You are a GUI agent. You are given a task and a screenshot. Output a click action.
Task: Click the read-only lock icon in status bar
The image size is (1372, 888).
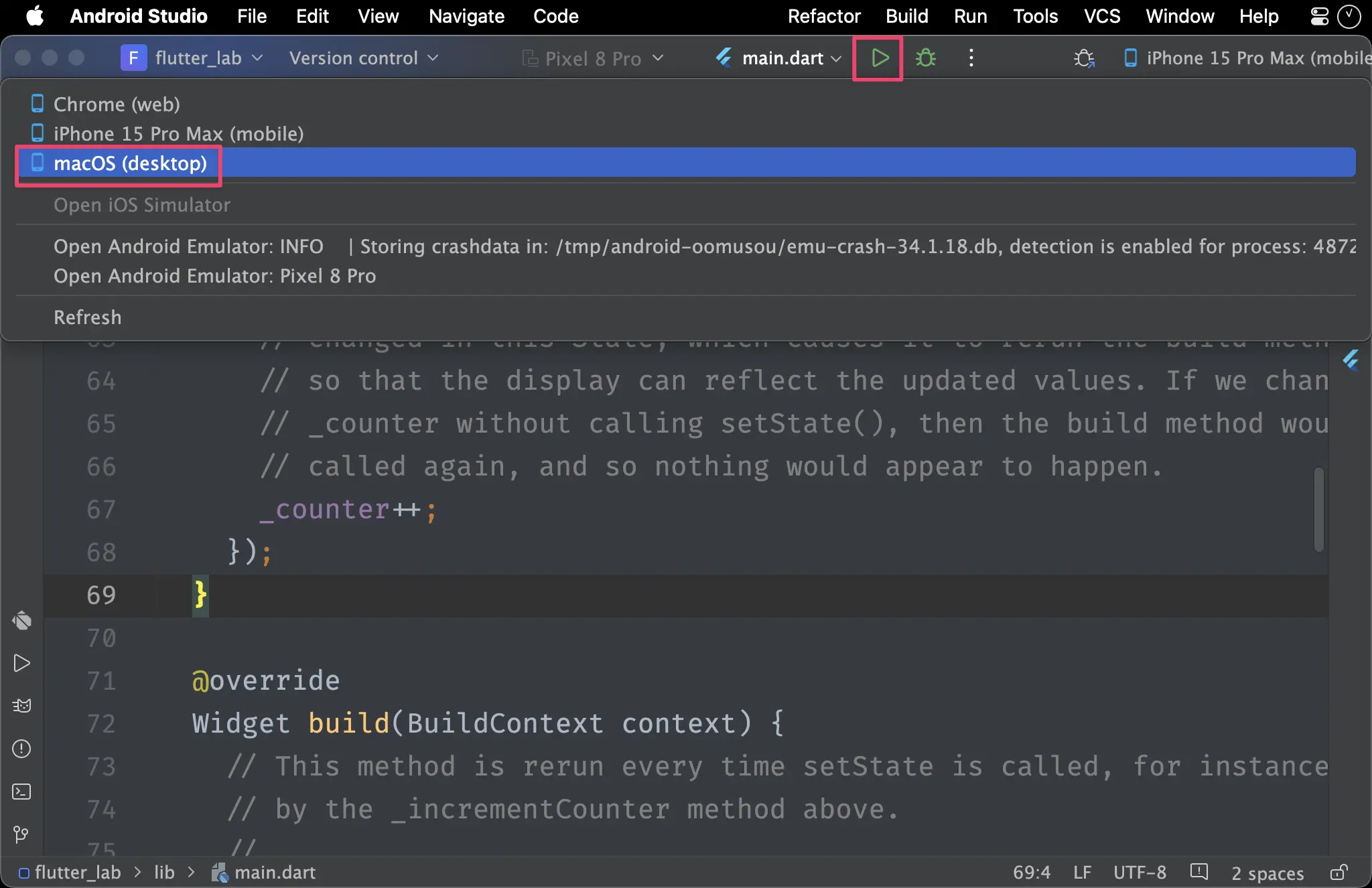pyautogui.click(x=1339, y=873)
